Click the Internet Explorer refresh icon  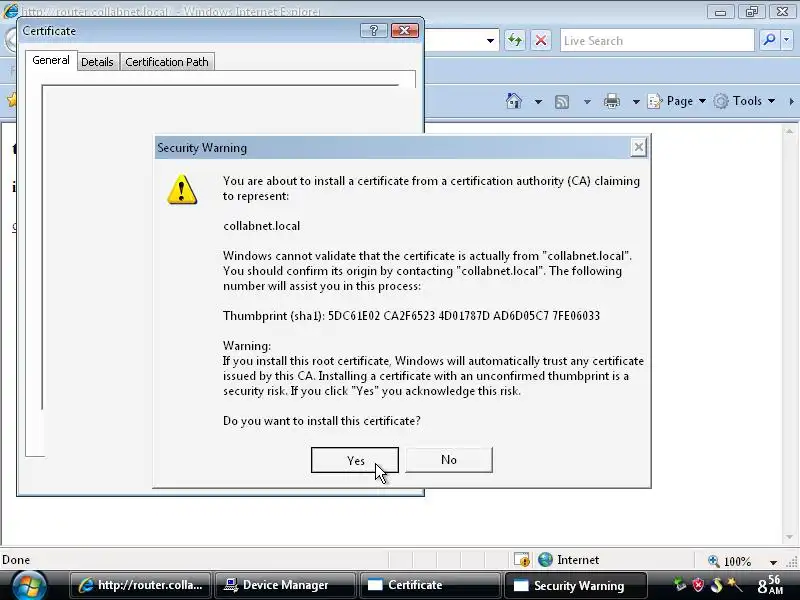click(x=515, y=40)
